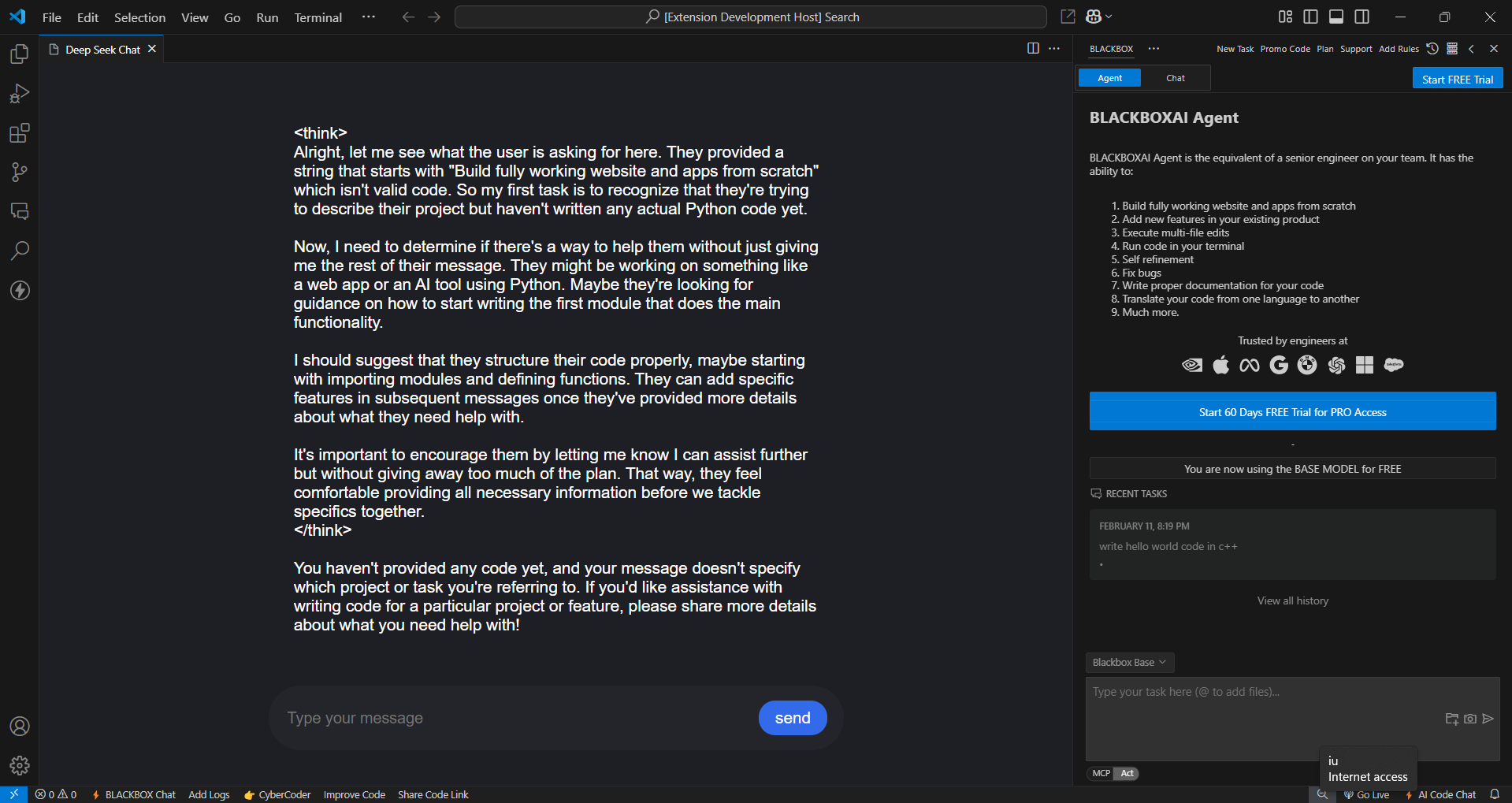Select the Deep Seek Chat tab
Viewport: 1512px width, 803px height.
click(x=102, y=50)
